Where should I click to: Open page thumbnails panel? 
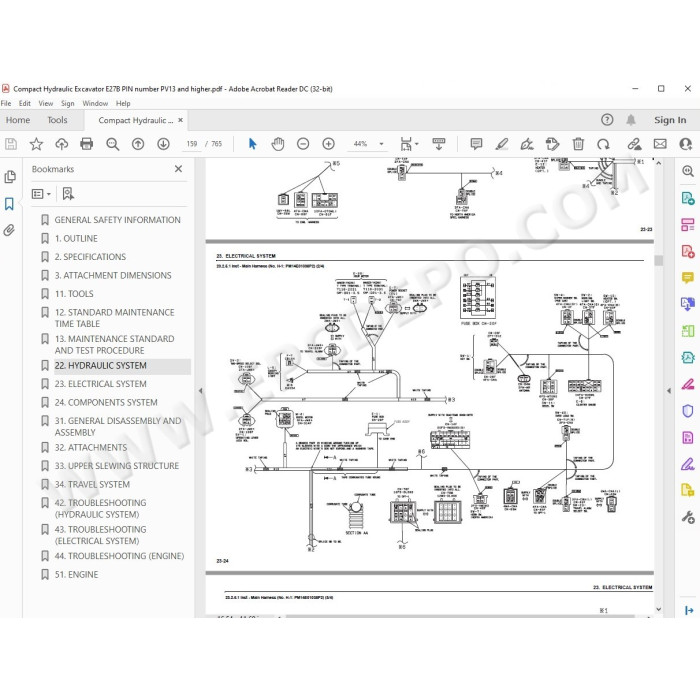(x=10, y=177)
